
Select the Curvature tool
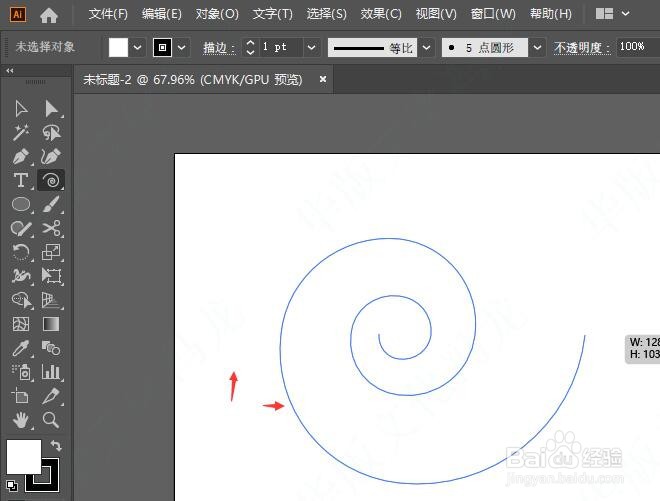point(51,157)
